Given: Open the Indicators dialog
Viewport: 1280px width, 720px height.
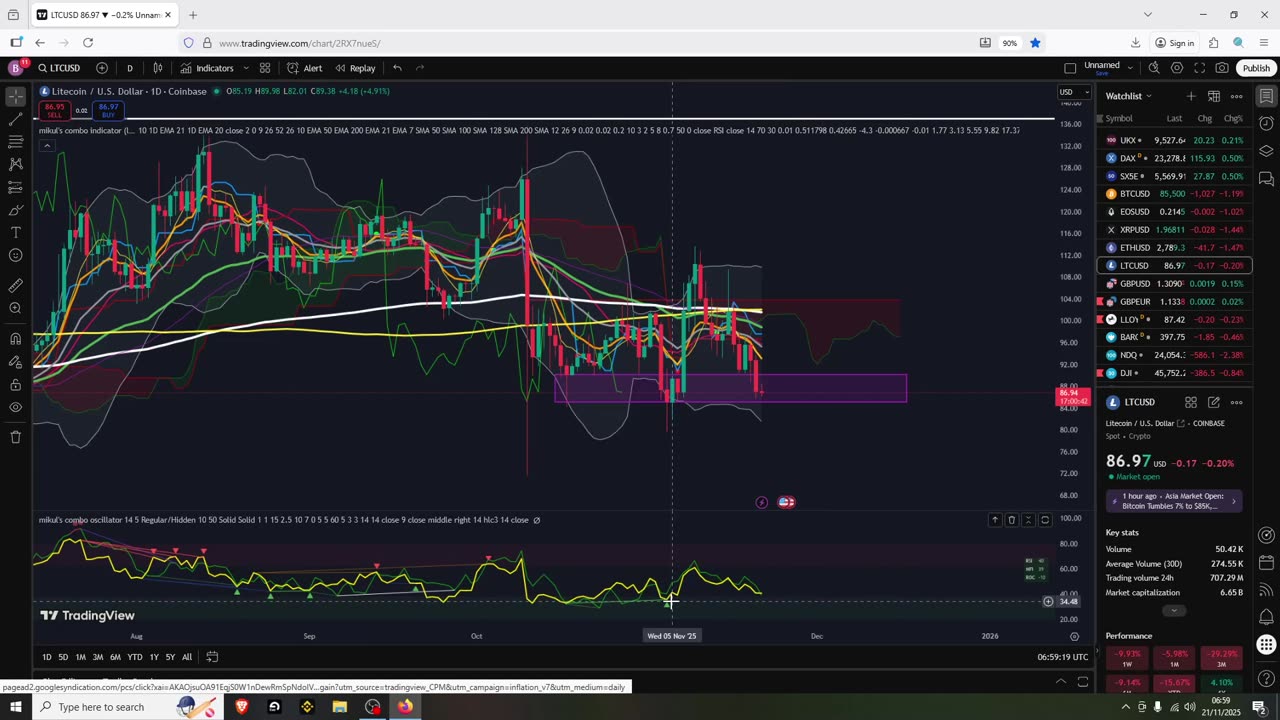Looking at the screenshot, I should click(207, 68).
